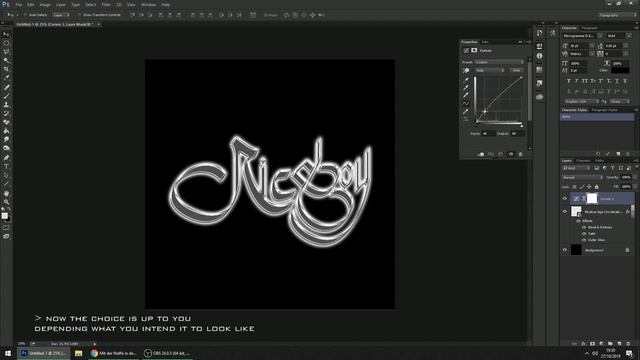Toggle Outer Glow effect visibility
The image size is (640, 360).
click(x=584, y=240)
